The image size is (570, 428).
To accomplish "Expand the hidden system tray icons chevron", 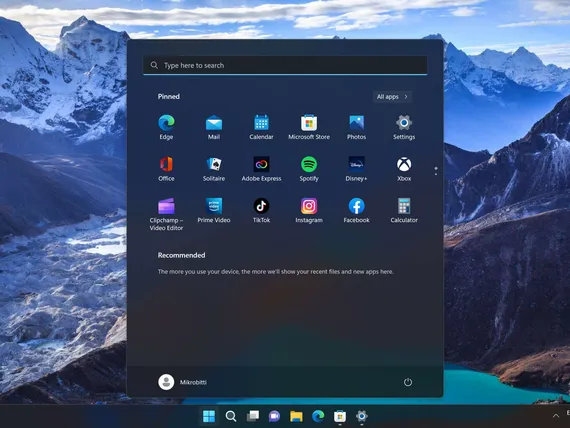I will point(556,416).
